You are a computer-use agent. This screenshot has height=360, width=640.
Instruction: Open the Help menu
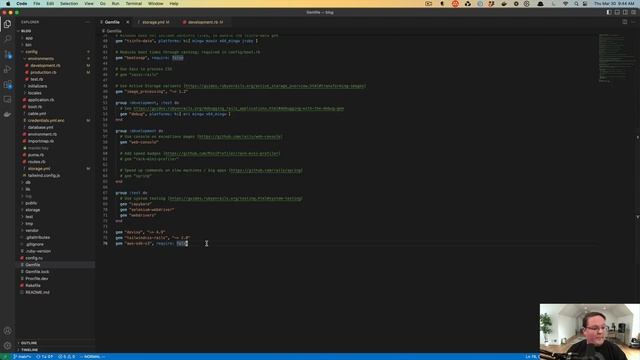(x=174, y=4)
